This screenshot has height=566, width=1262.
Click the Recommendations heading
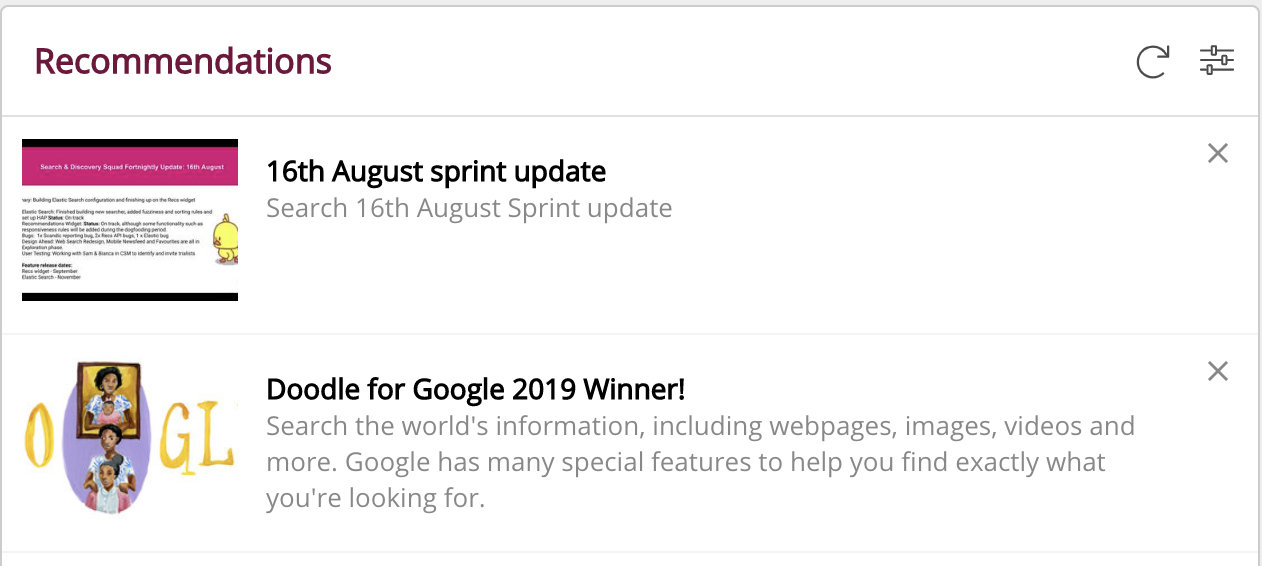[183, 62]
